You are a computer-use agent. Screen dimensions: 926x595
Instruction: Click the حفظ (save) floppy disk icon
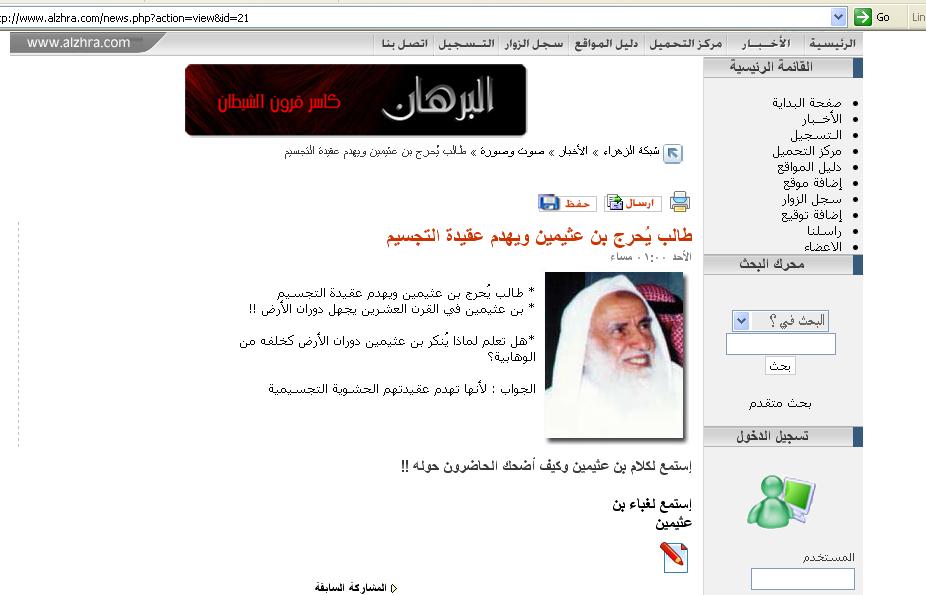coord(567,203)
